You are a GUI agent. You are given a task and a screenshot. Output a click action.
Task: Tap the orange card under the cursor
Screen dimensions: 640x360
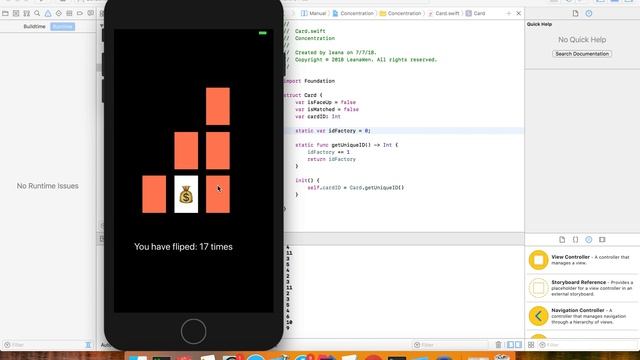coord(218,194)
